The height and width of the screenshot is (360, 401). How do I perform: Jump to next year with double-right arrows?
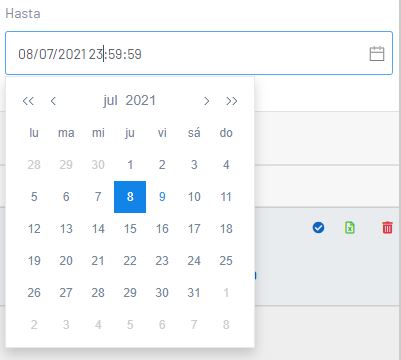(x=231, y=101)
